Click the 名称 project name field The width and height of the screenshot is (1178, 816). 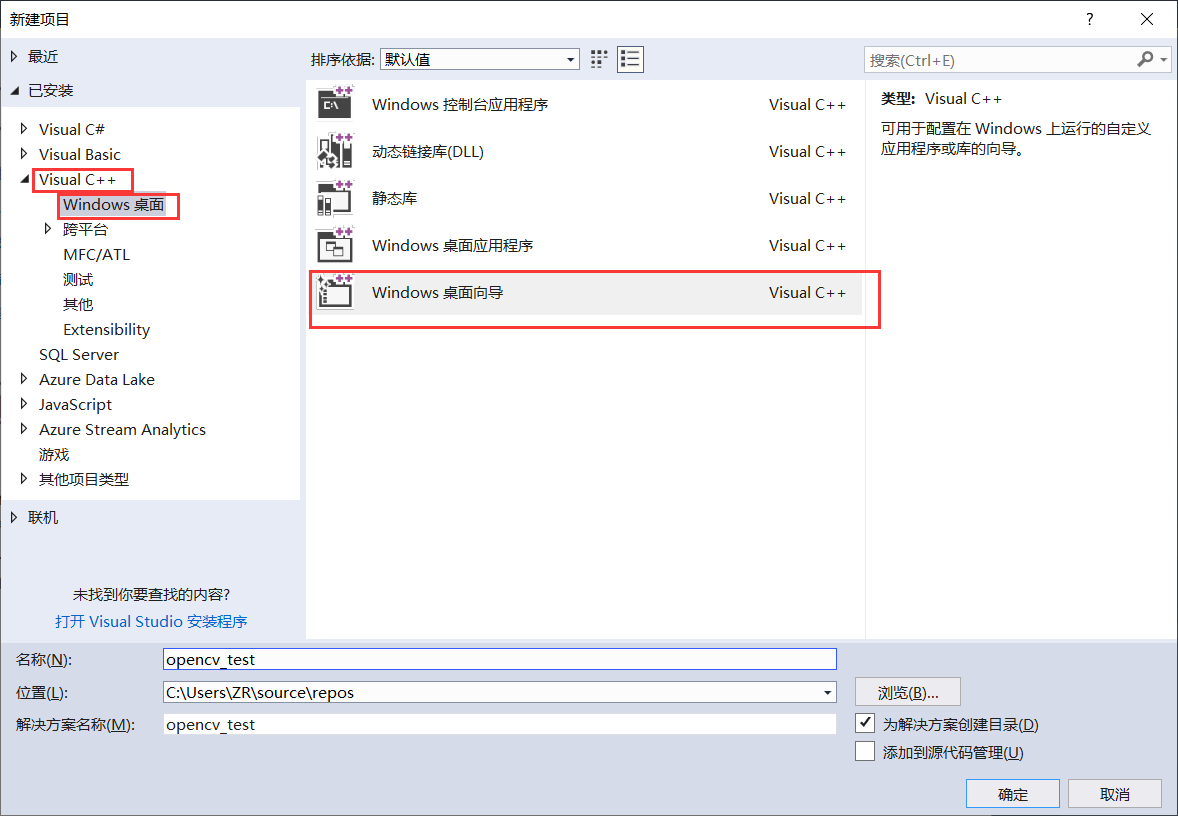[499, 659]
